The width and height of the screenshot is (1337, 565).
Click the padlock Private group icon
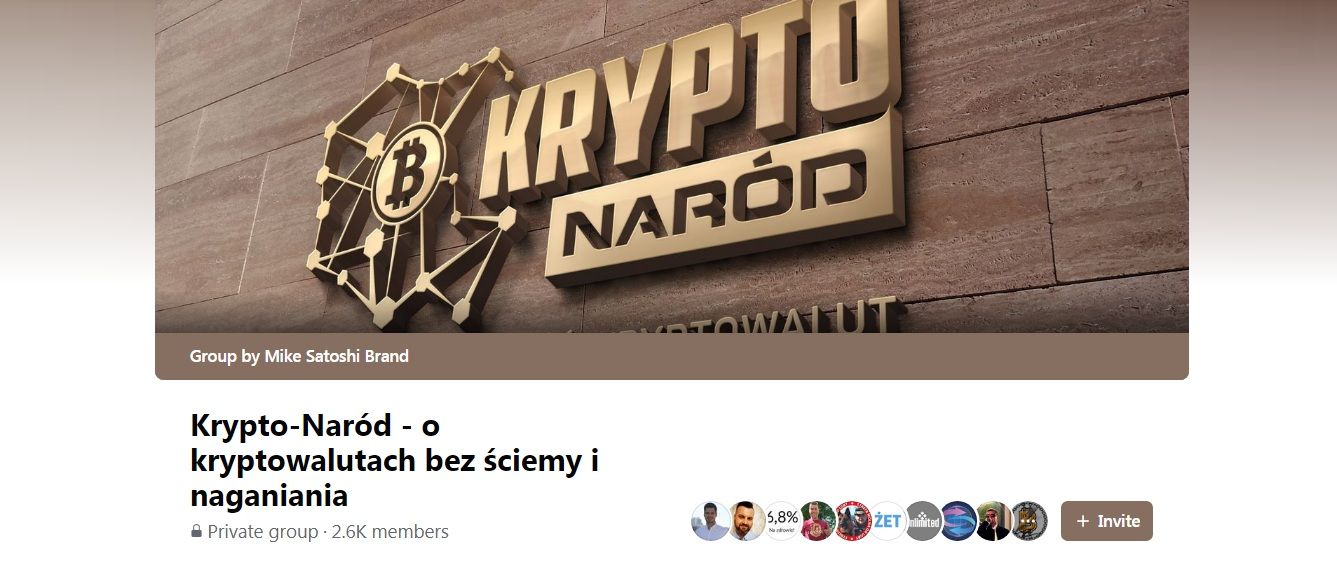point(196,532)
